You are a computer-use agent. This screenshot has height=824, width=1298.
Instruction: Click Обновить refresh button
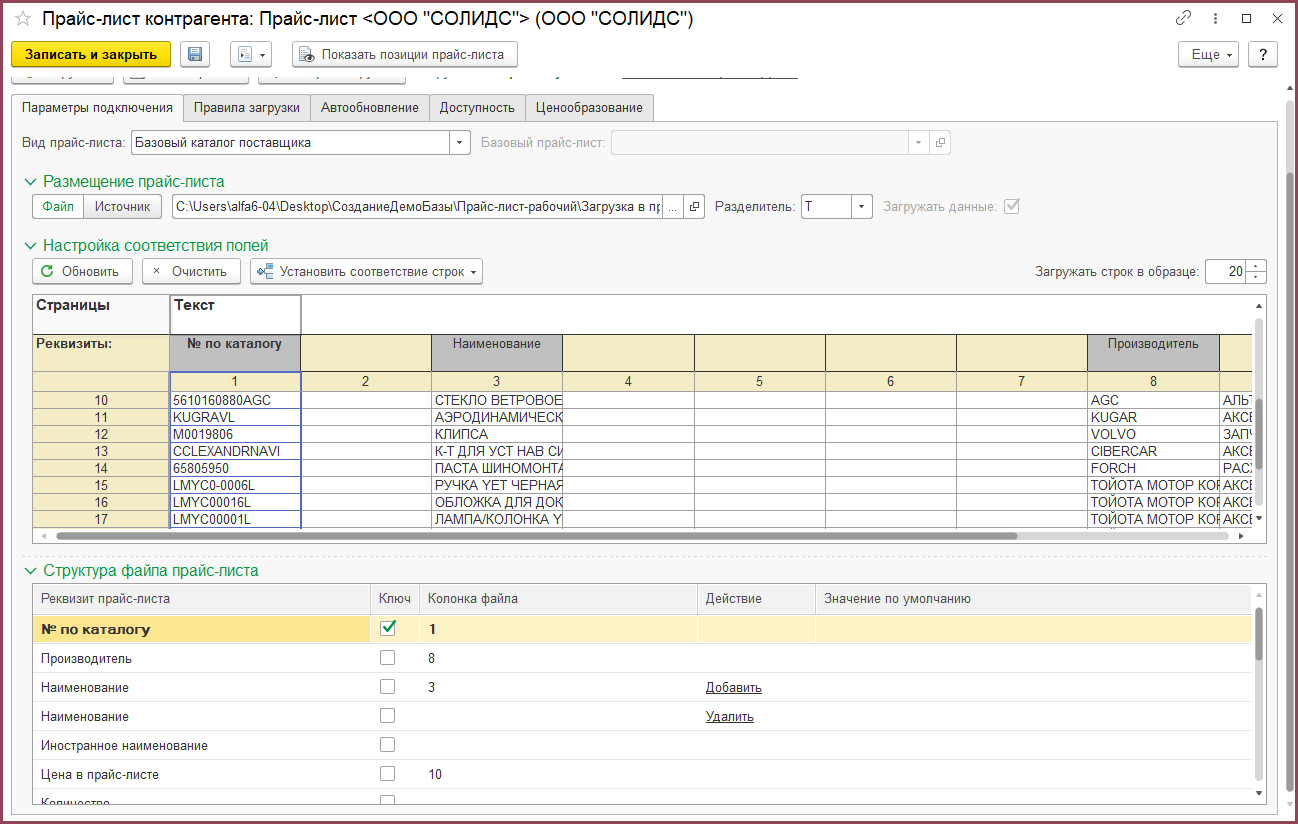click(83, 271)
